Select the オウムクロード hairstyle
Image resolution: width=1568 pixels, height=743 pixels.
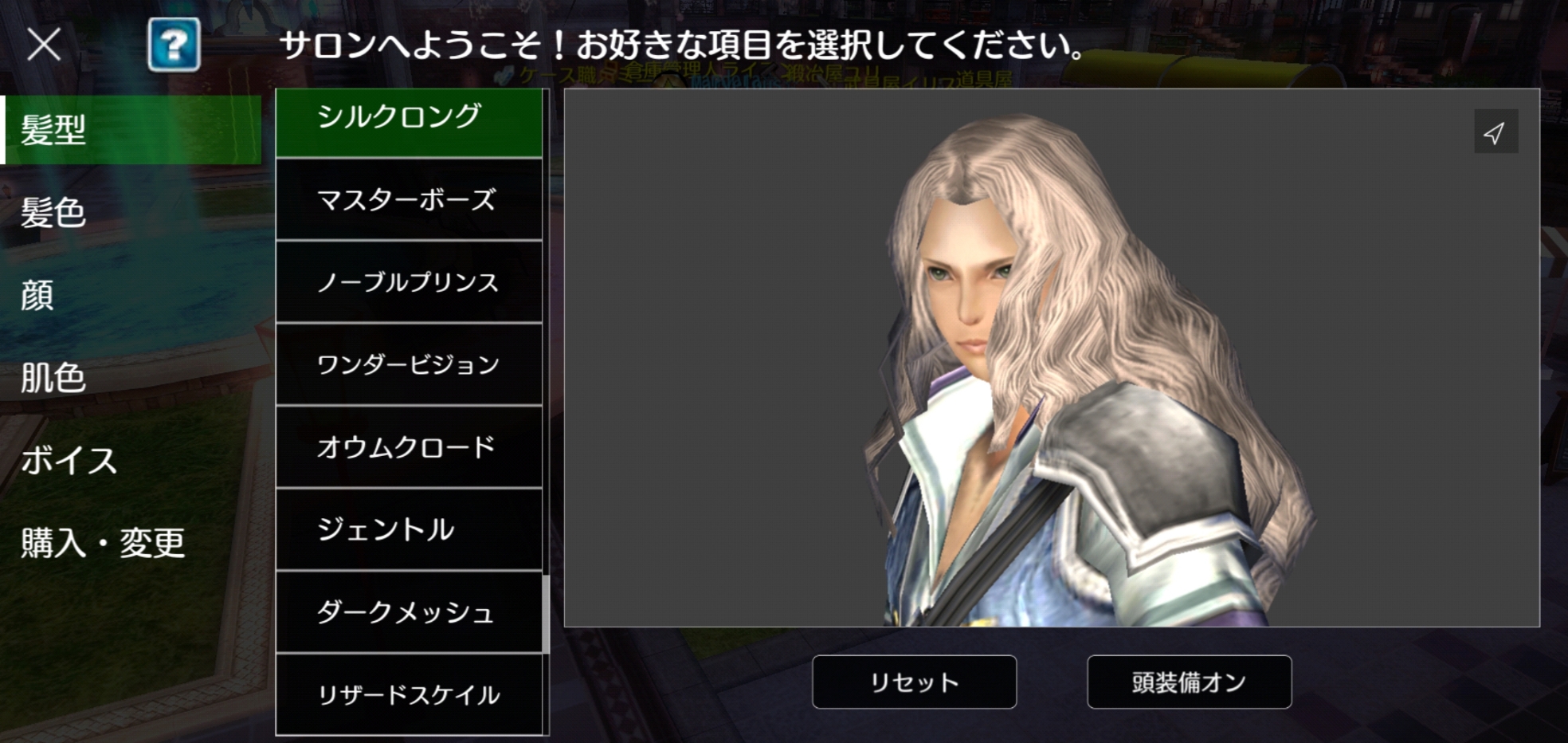[x=409, y=447]
